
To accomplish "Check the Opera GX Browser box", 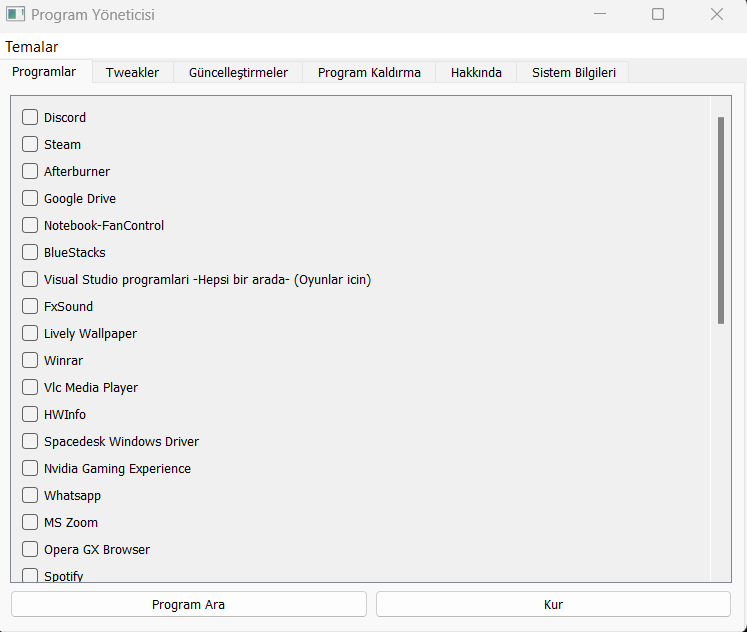I will coord(30,549).
